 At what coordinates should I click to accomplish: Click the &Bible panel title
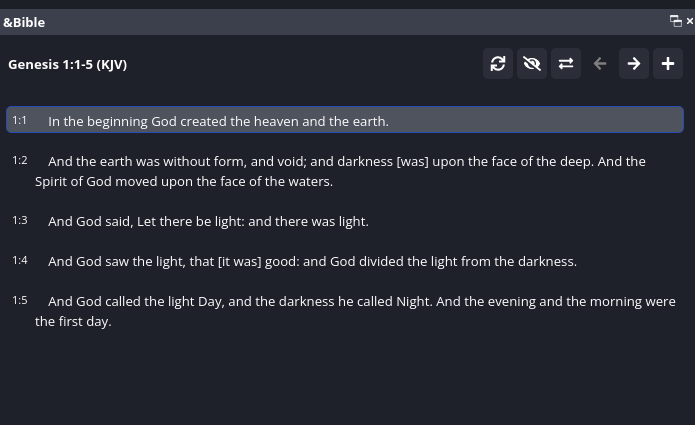click(24, 22)
